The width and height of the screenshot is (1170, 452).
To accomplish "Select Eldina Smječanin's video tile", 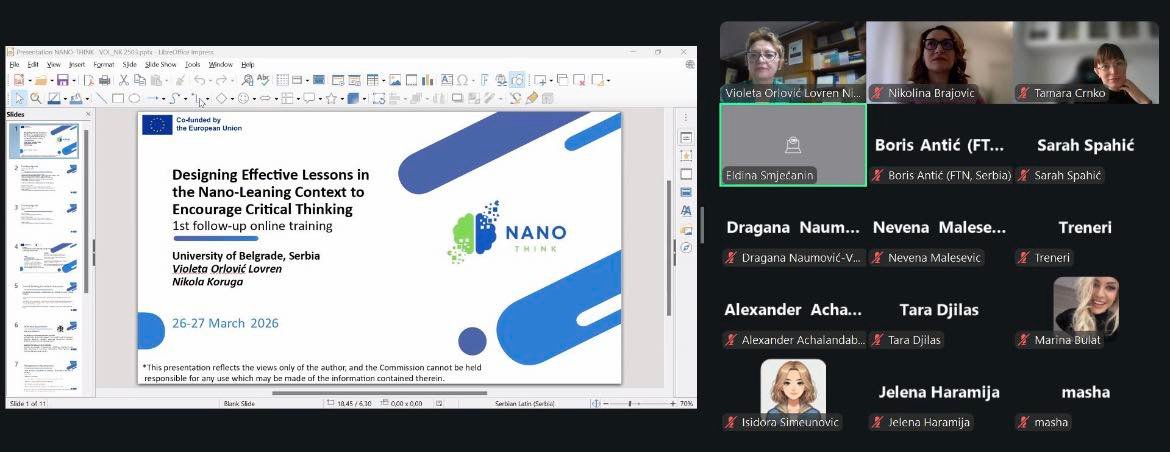I will 792,145.
